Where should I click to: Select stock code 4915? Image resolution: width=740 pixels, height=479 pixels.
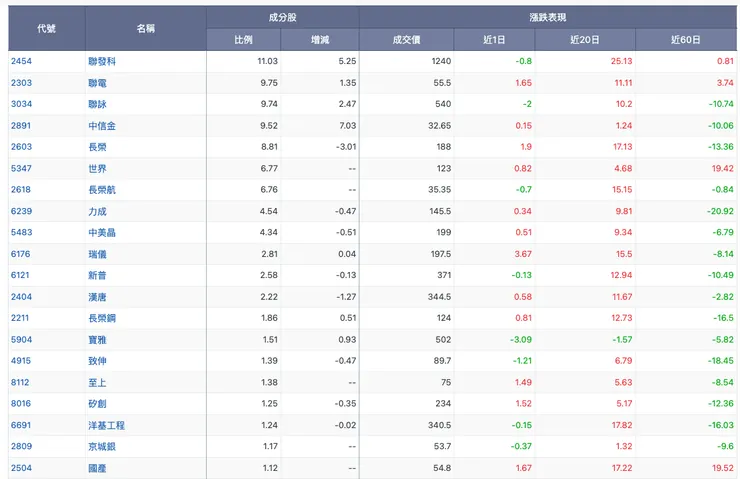click(21, 361)
